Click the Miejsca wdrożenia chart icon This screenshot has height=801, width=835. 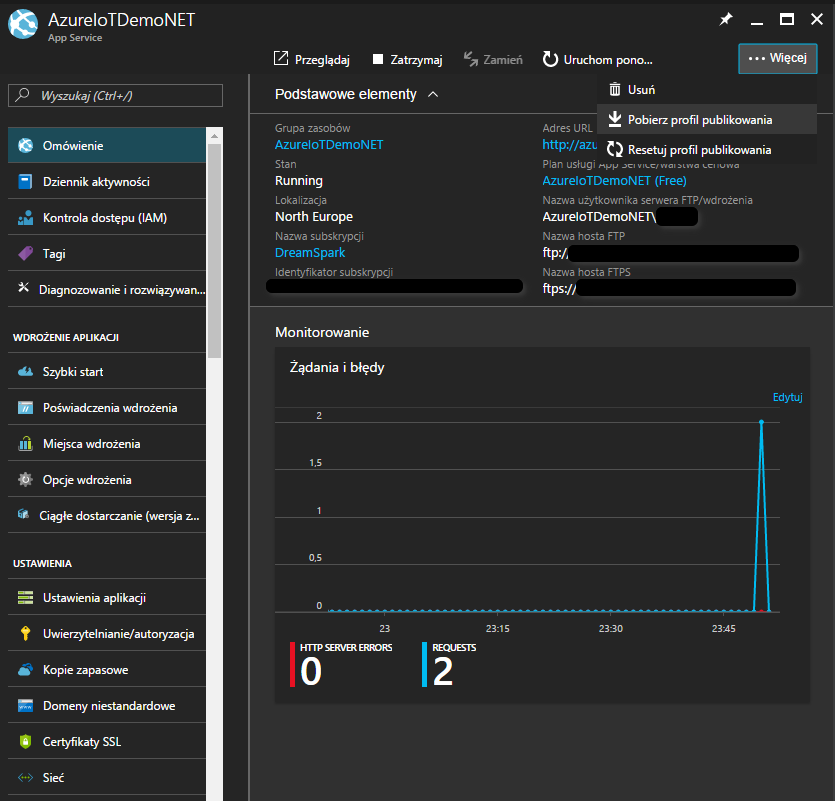click(x=26, y=444)
